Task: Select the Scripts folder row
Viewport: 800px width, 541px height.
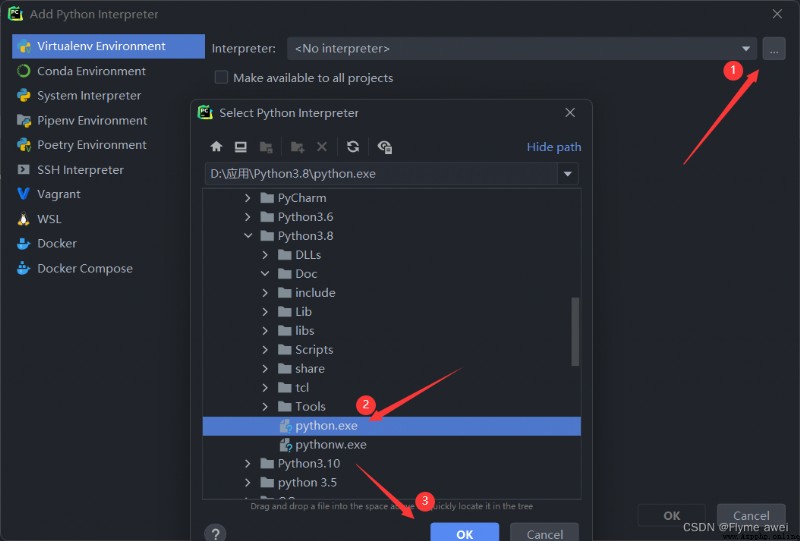Action: 391,350
